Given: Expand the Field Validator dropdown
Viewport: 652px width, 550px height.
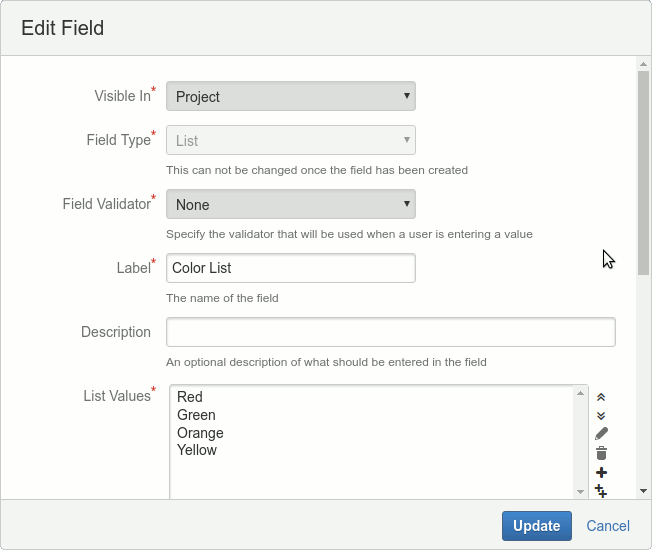Looking at the screenshot, I should pyautogui.click(x=290, y=204).
